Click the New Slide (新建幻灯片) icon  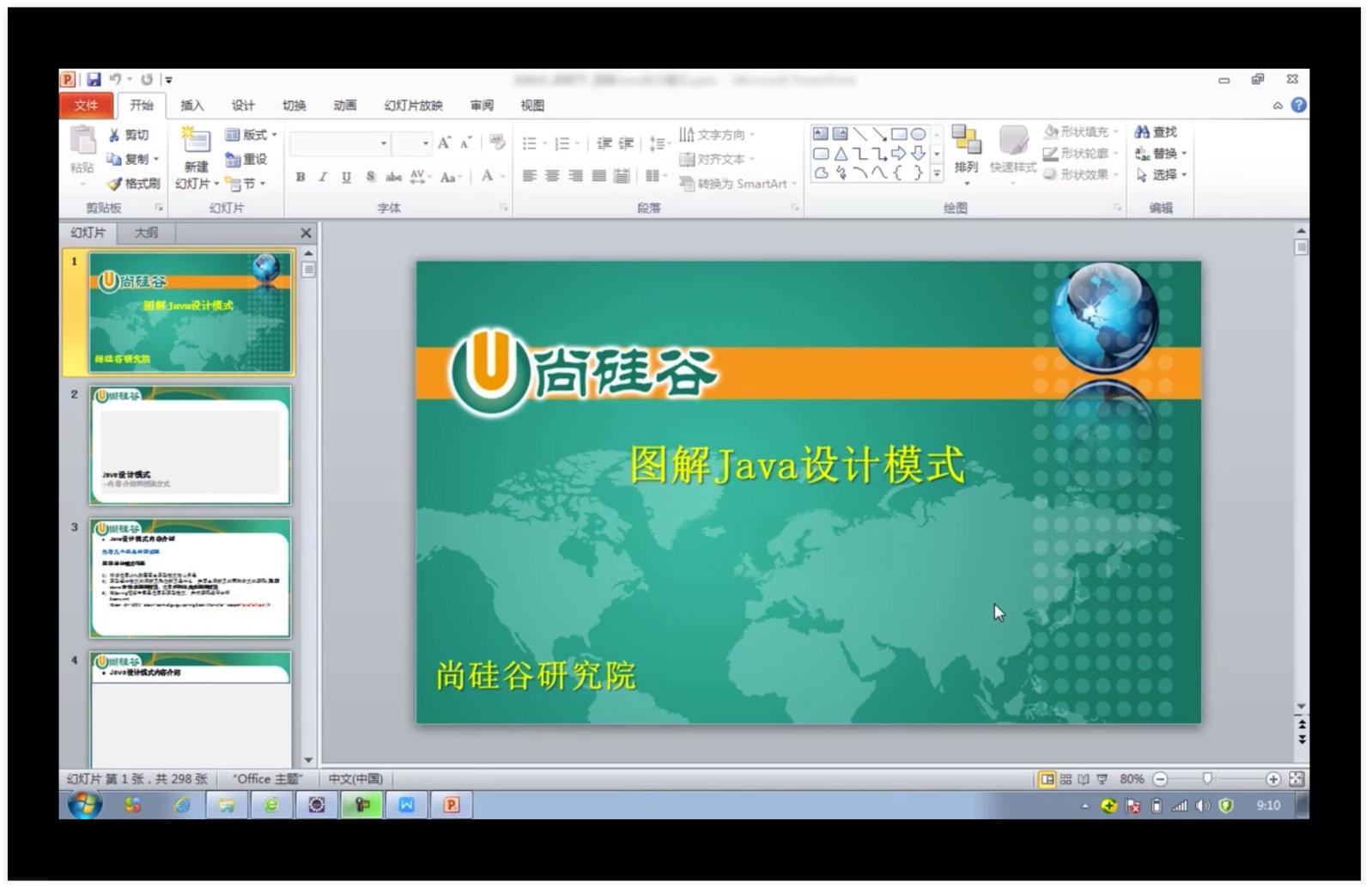197,140
